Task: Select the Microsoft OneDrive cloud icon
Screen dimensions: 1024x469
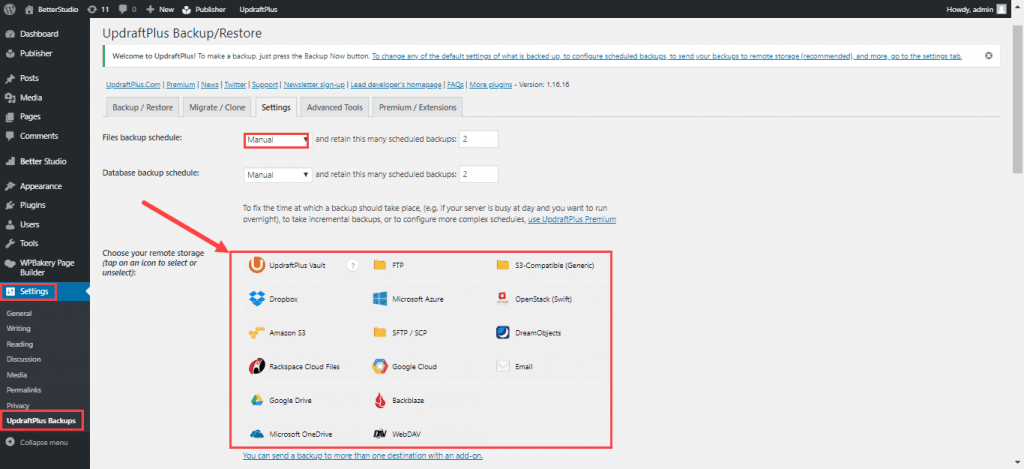Action: (x=257, y=434)
